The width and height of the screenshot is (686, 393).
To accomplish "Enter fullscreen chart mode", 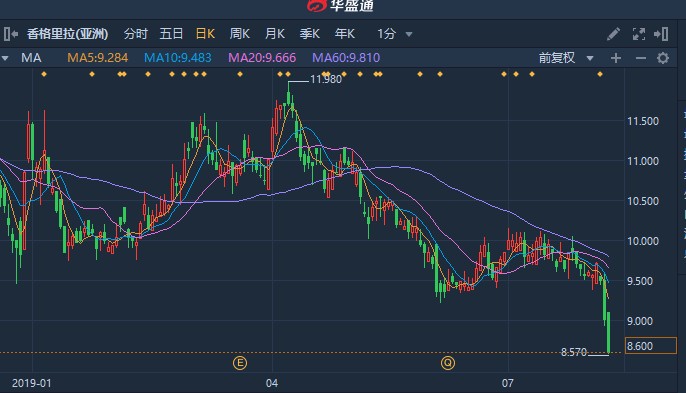I will point(639,34).
